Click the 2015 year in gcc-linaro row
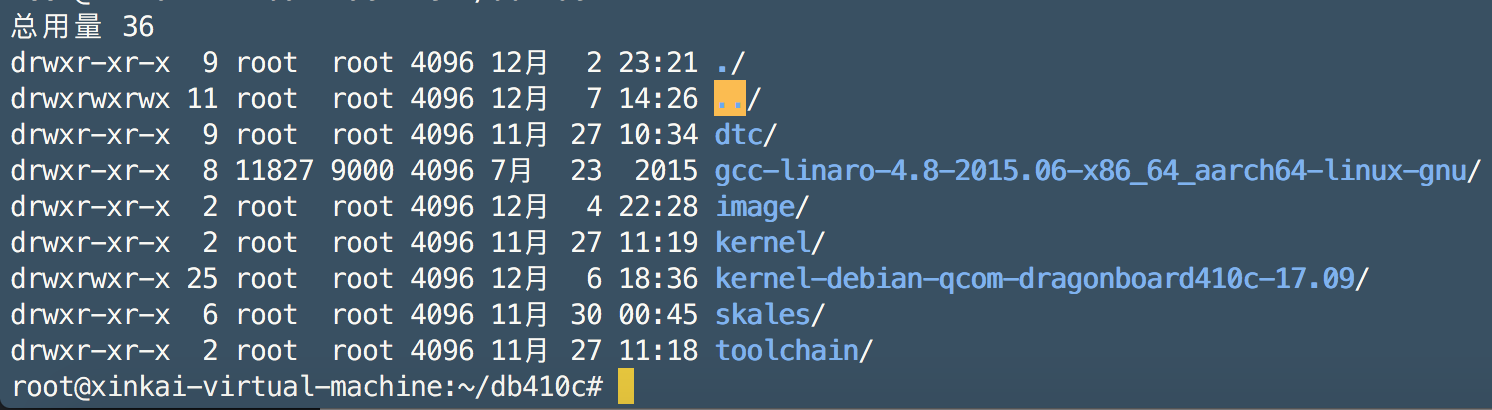 coord(666,171)
